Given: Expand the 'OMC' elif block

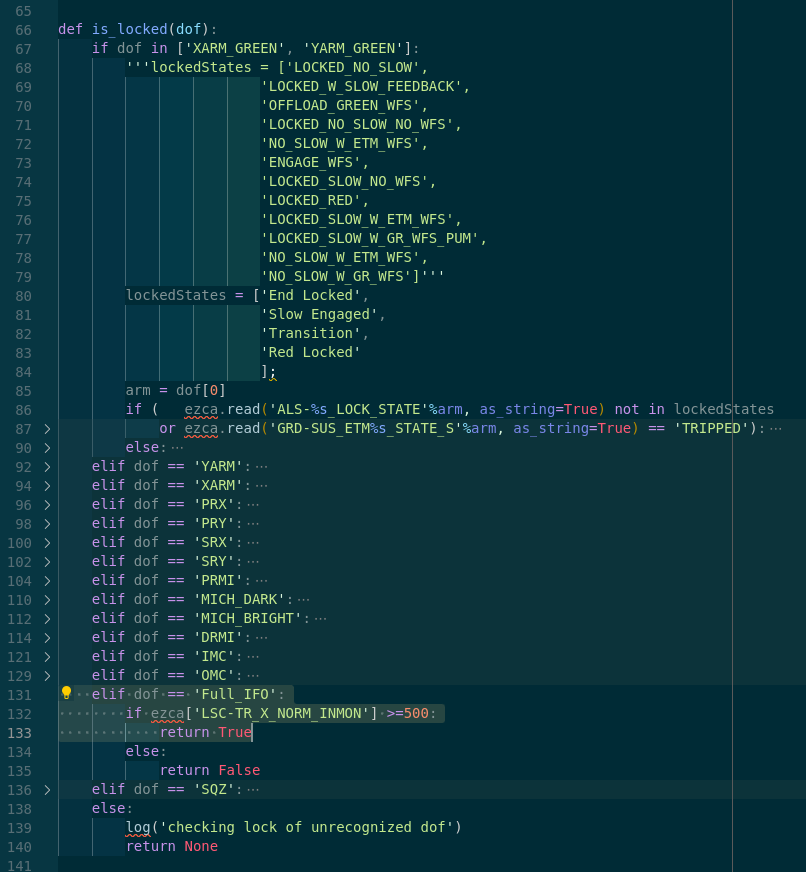Looking at the screenshot, I should pos(47,676).
